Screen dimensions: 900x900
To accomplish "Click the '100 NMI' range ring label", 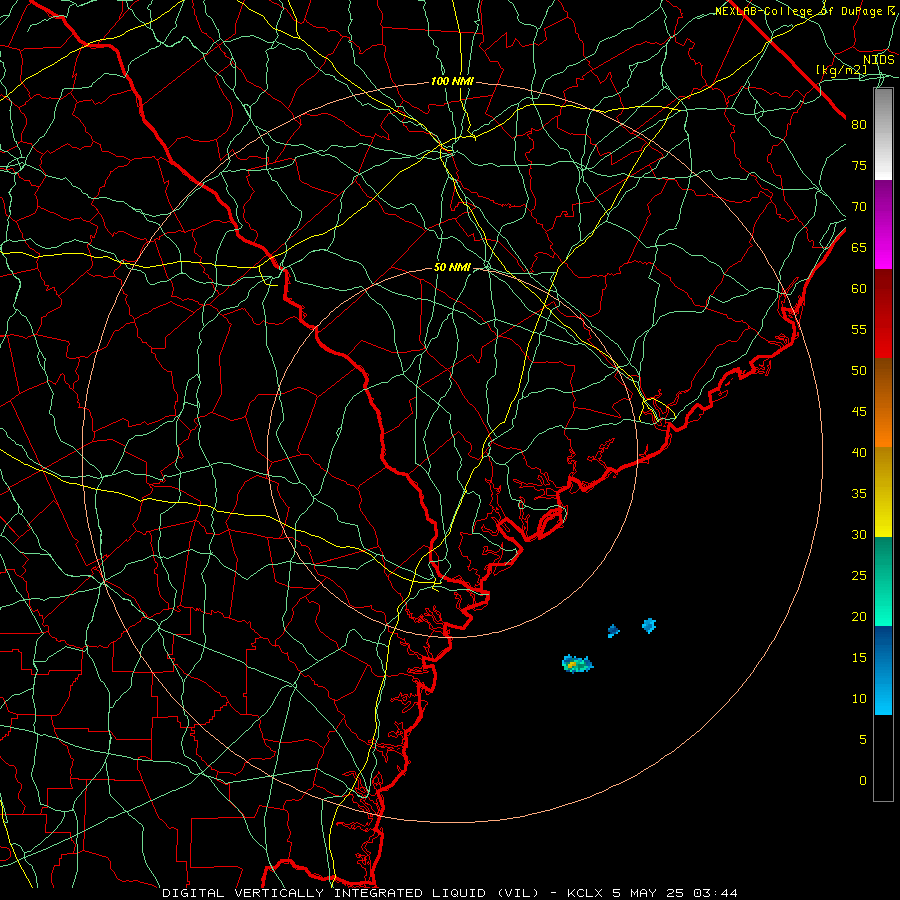I will (x=452, y=82).
